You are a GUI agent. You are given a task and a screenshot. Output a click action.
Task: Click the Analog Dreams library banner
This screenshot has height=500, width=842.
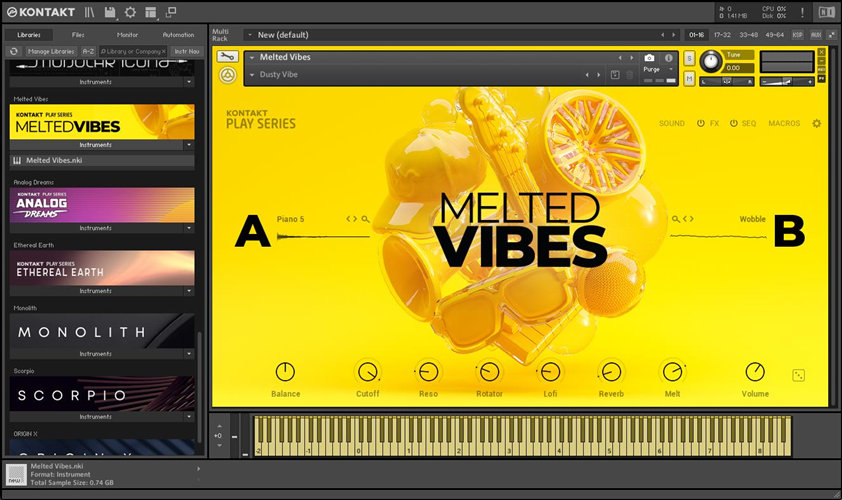pos(102,205)
